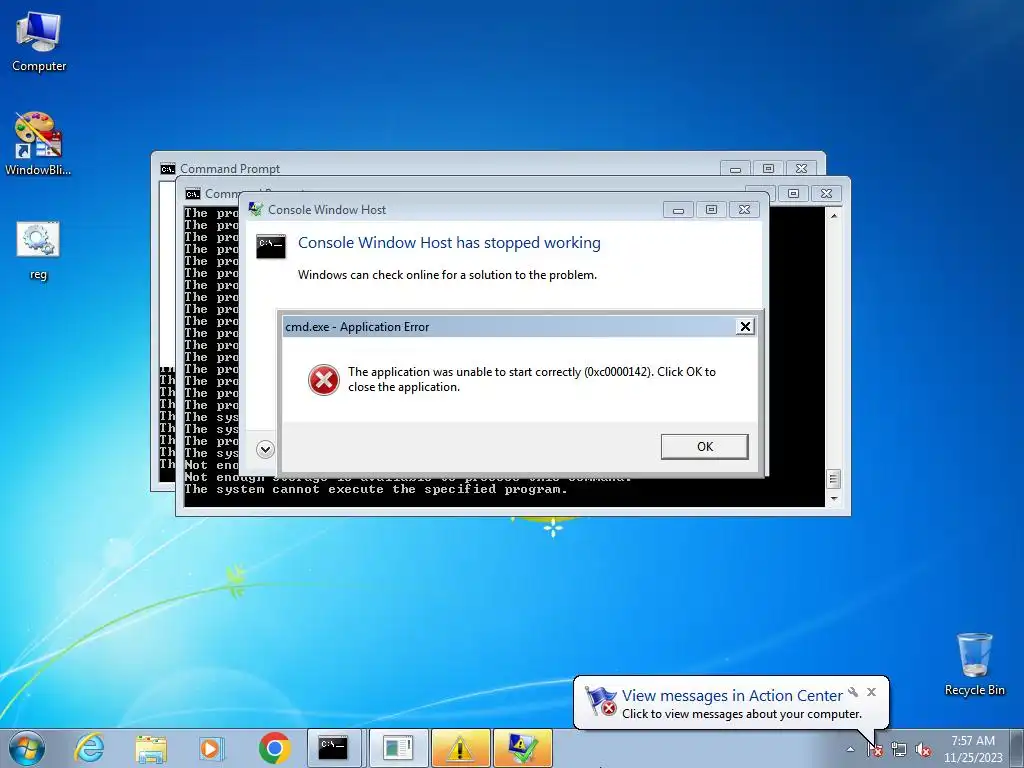Image resolution: width=1024 pixels, height=768 pixels.
Task: Select the reg desktop file icon
Action: [x=38, y=251]
